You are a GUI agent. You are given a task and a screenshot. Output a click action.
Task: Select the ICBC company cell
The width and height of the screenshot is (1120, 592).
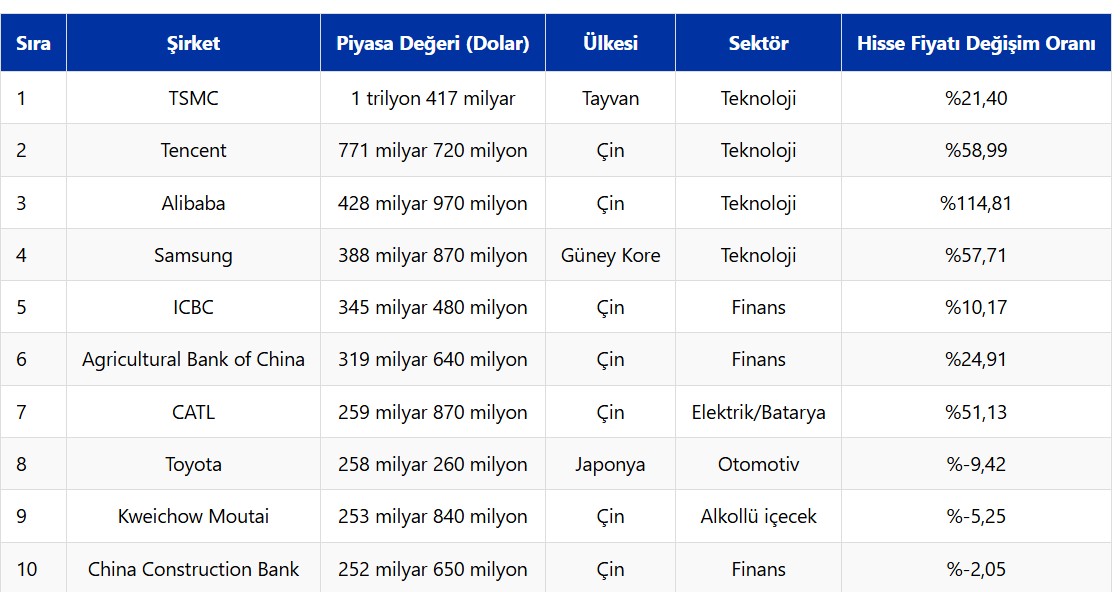point(193,307)
